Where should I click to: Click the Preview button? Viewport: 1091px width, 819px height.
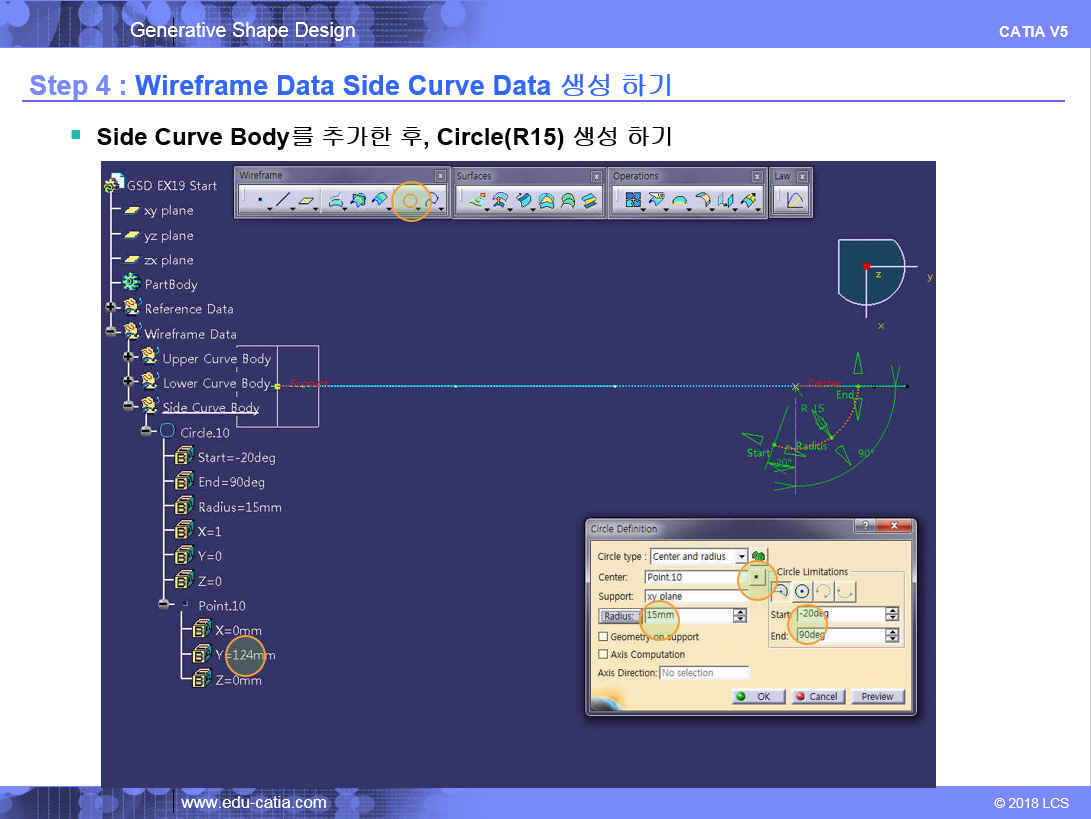pyautogui.click(x=877, y=696)
